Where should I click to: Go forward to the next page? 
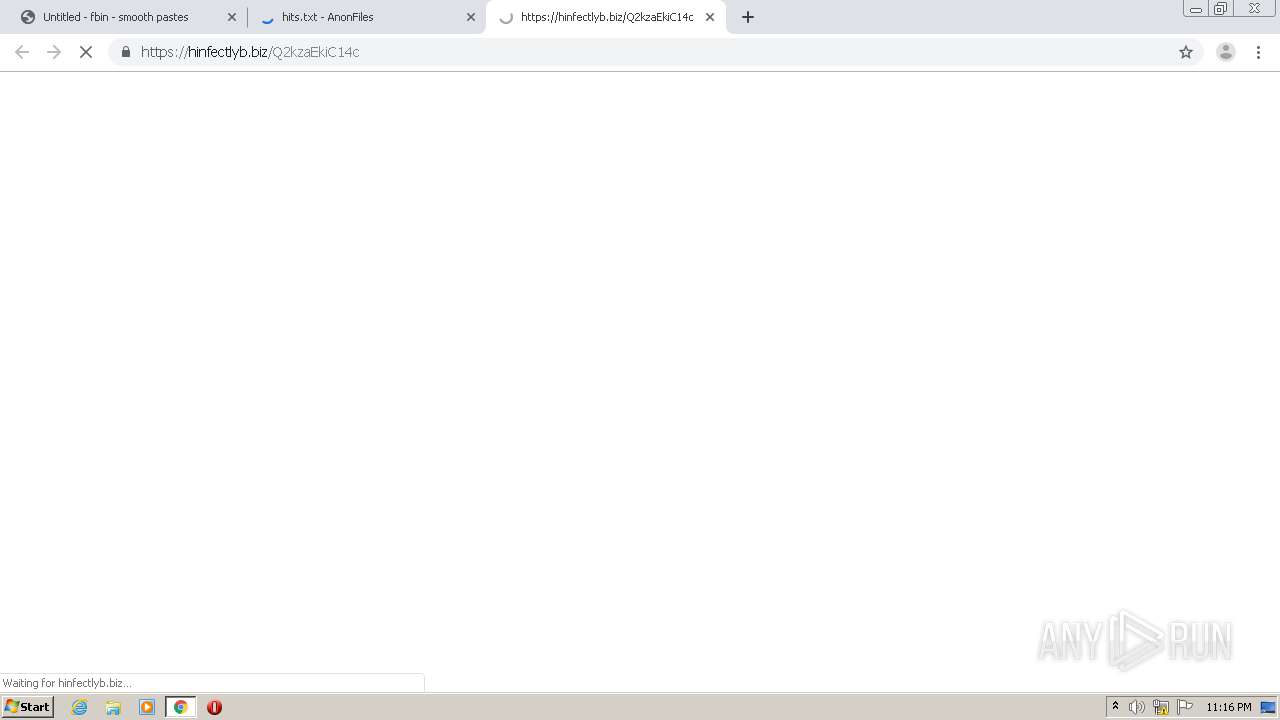pyautogui.click(x=54, y=52)
